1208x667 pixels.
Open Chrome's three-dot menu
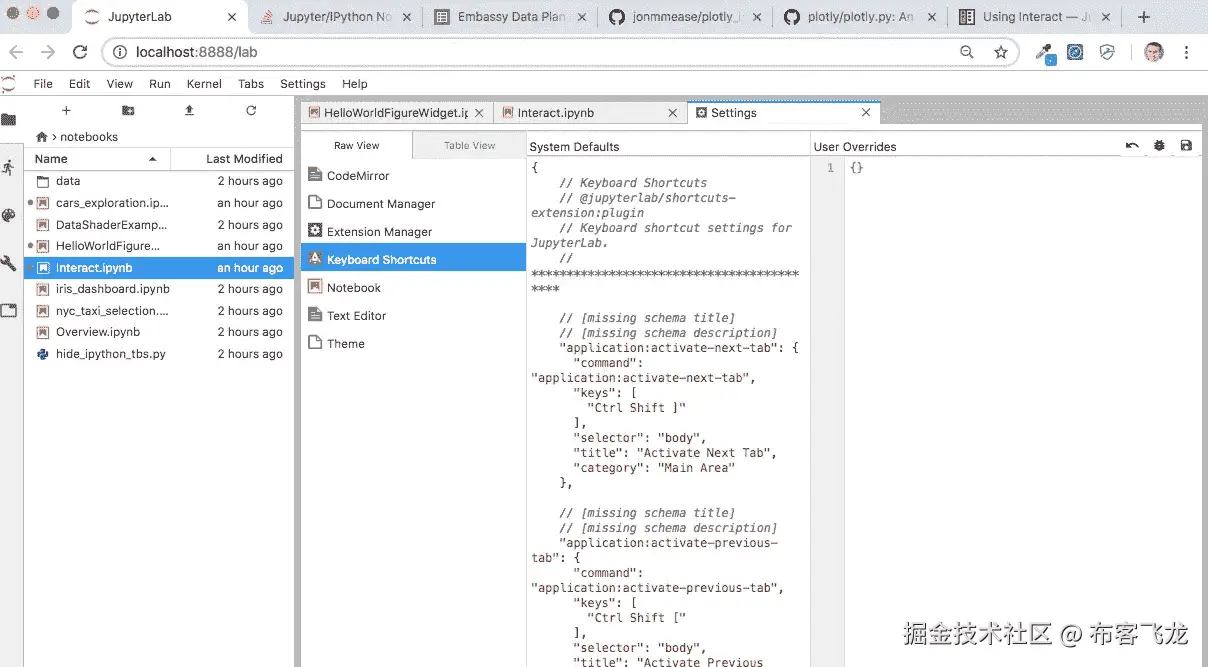pyautogui.click(x=1187, y=52)
